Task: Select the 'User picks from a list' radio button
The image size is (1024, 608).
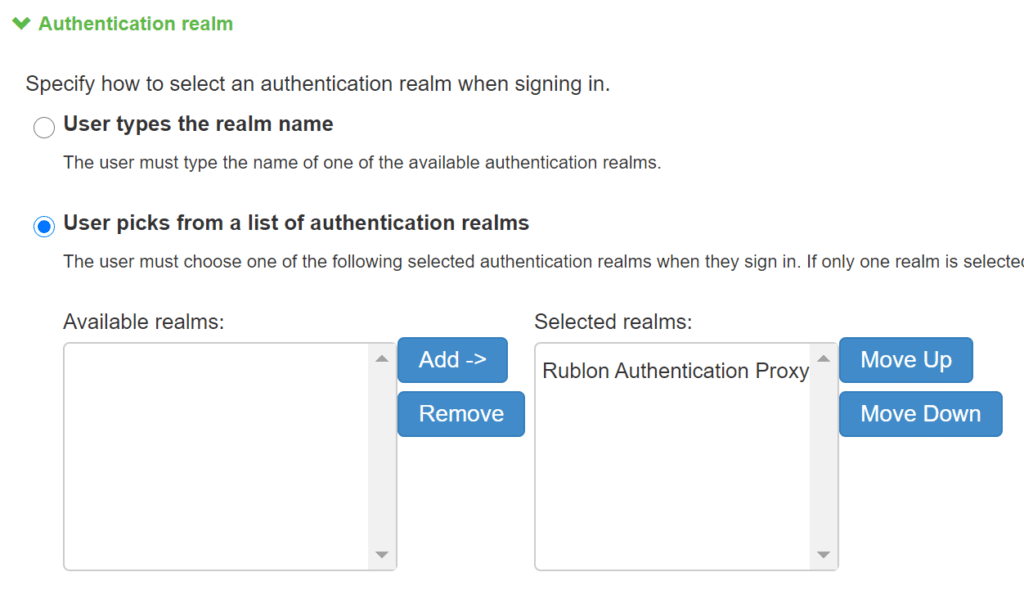Action: click(44, 227)
